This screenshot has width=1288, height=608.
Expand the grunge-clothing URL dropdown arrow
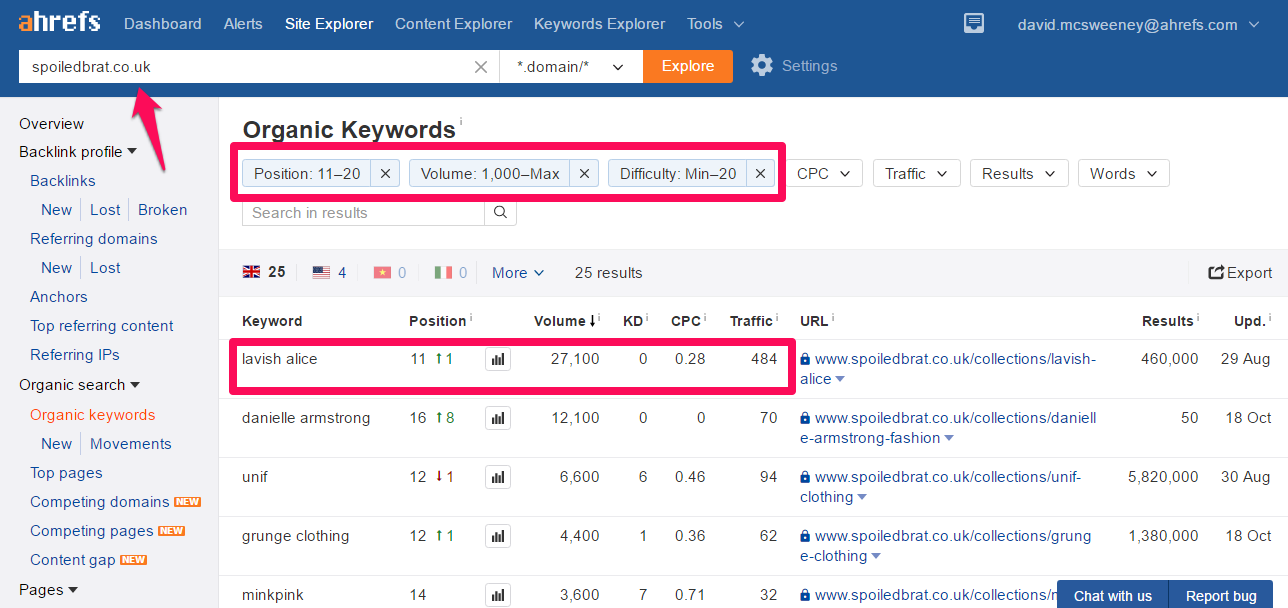[x=875, y=557]
